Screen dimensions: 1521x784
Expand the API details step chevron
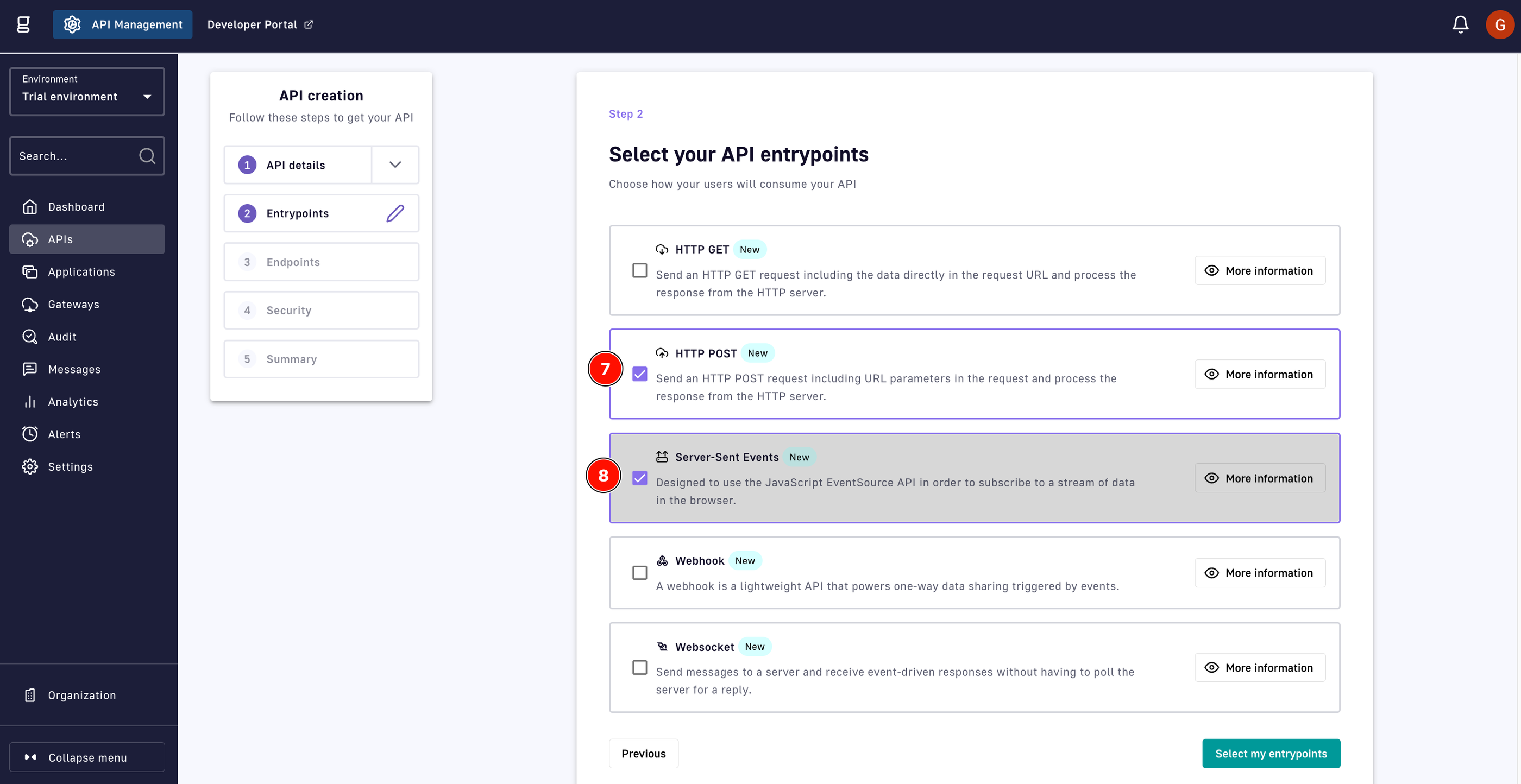point(395,165)
